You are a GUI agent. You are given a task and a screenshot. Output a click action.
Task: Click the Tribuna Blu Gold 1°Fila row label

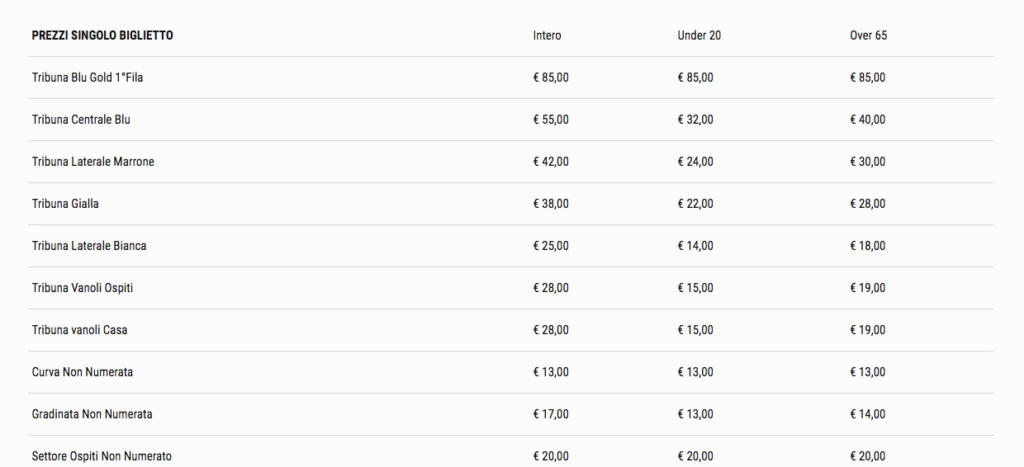coord(88,77)
